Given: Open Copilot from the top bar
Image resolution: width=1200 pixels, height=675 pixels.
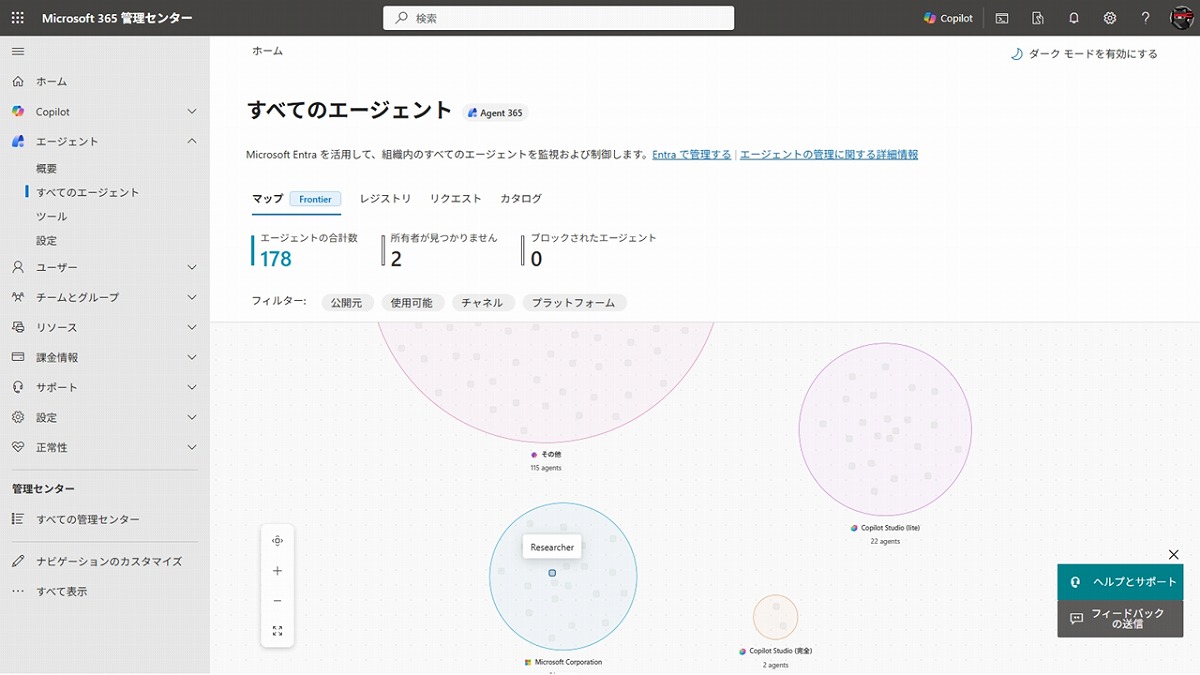Looking at the screenshot, I should point(947,17).
